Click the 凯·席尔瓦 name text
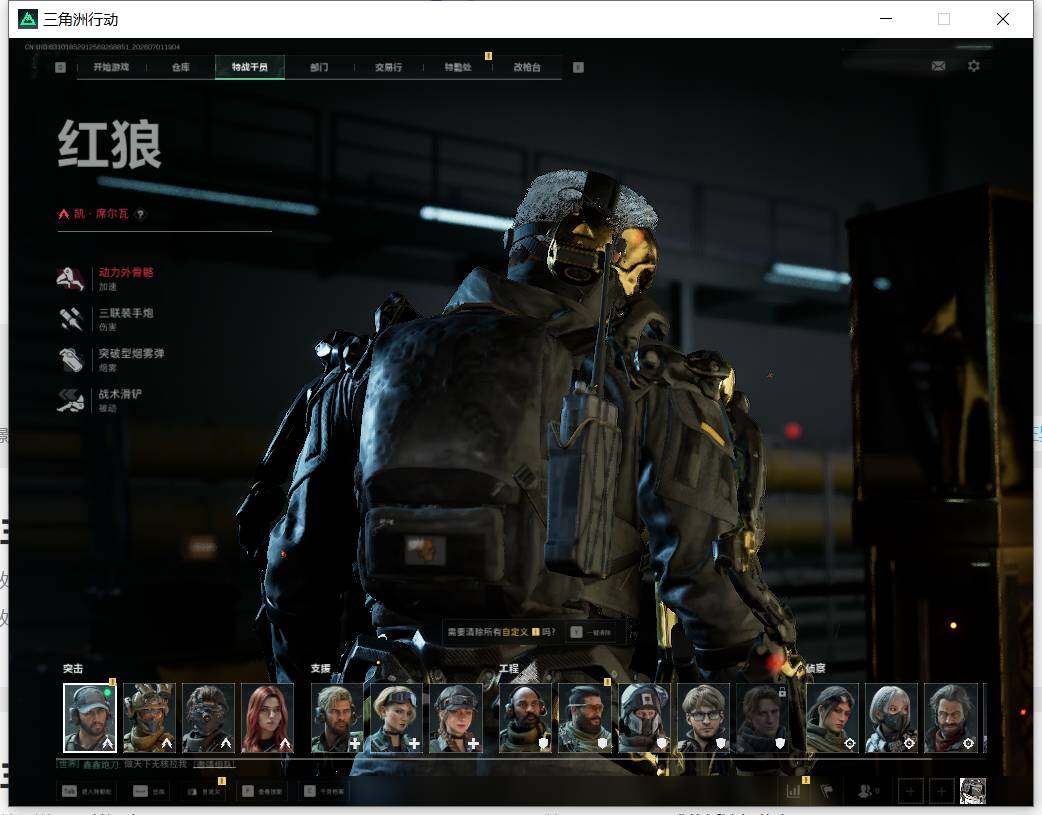Image resolution: width=1042 pixels, height=815 pixels. pyautogui.click(x=101, y=214)
